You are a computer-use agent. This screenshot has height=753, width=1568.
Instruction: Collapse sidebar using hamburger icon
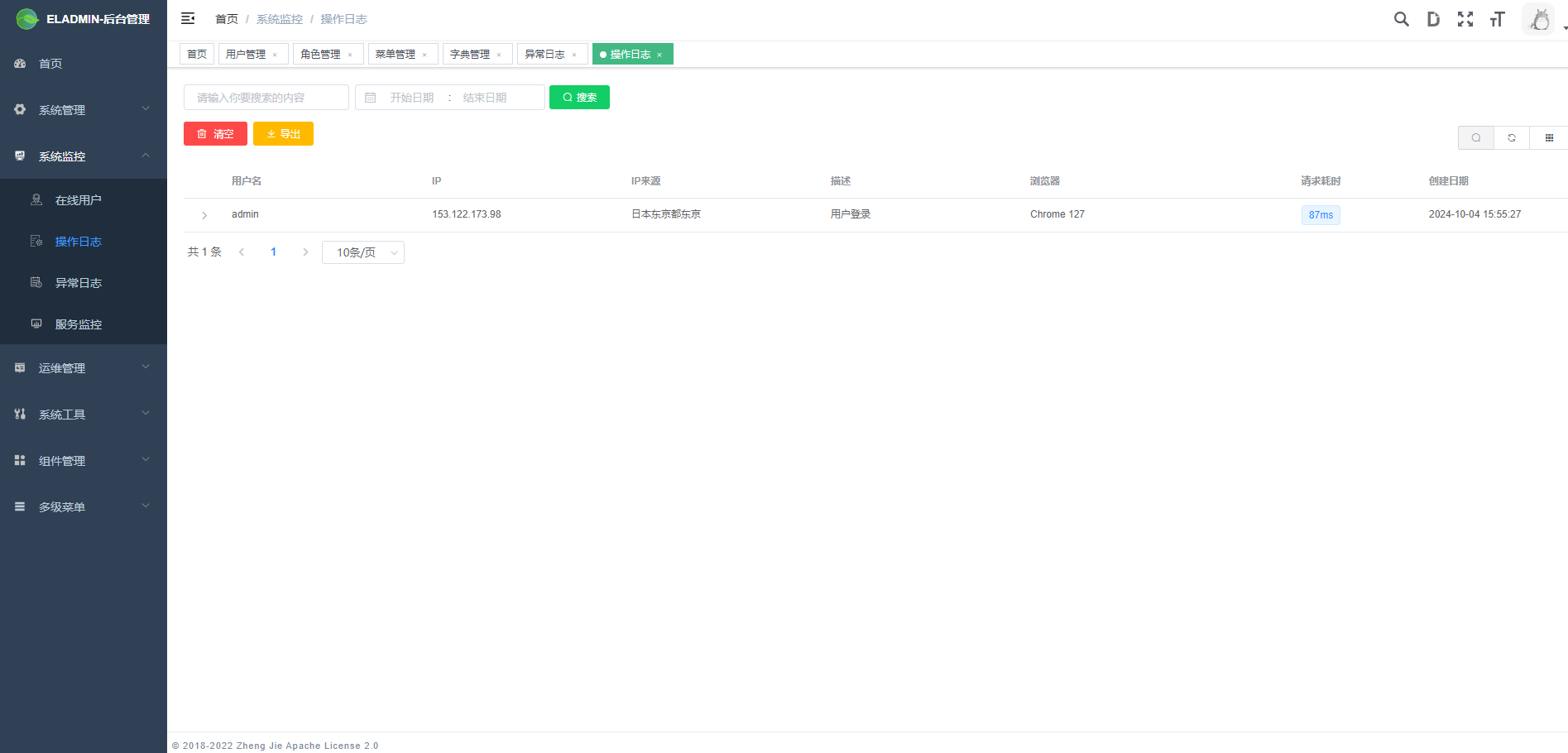tap(188, 18)
